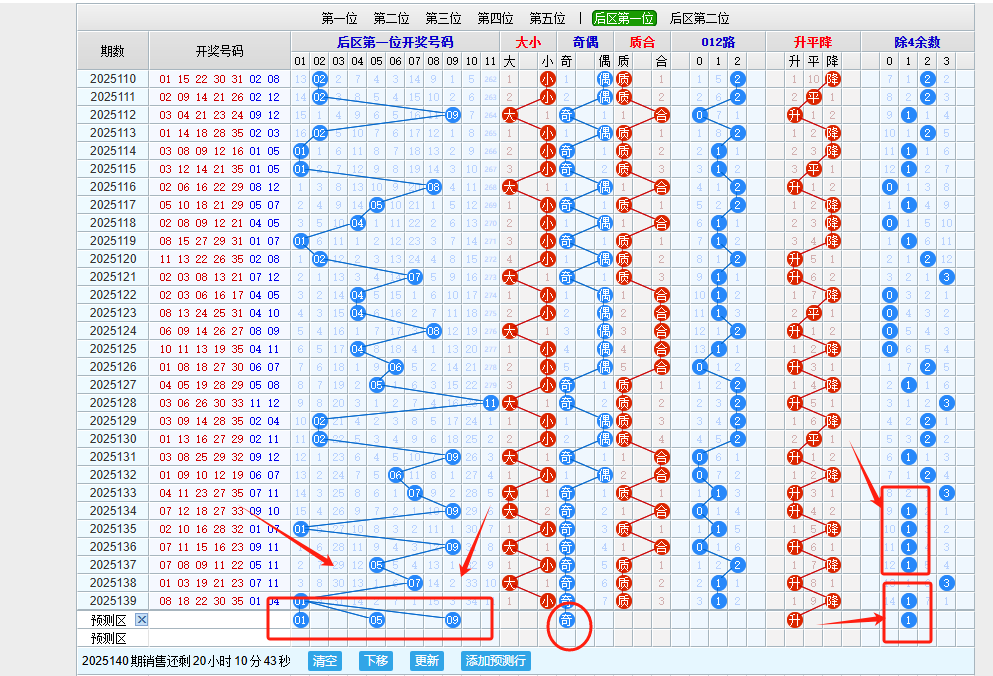The height and width of the screenshot is (676, 993).
Task: Click the 后区第一位开奖号码 header
Action: [395, 42]
